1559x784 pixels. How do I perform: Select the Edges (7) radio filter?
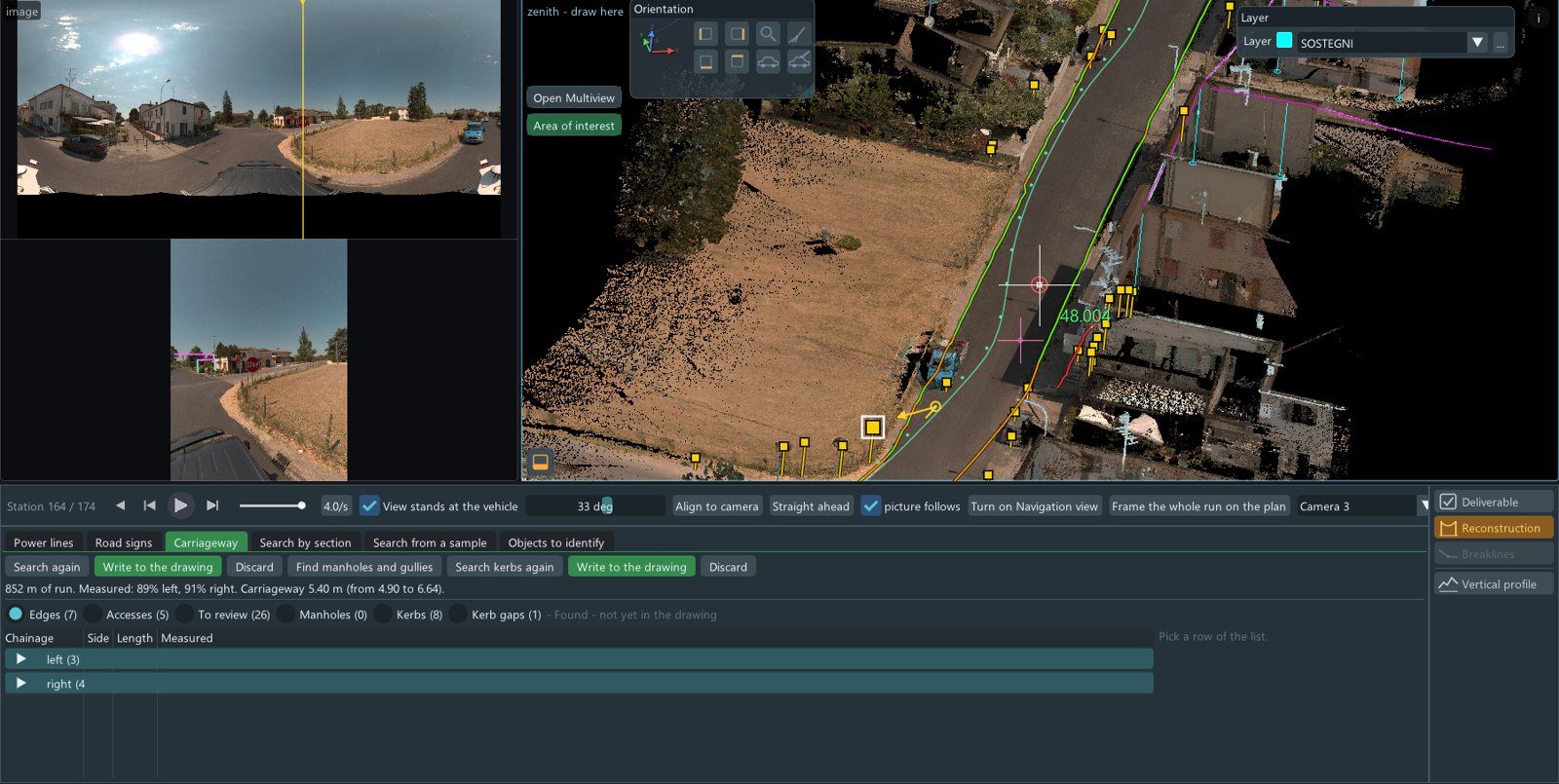tap(16, 615)
